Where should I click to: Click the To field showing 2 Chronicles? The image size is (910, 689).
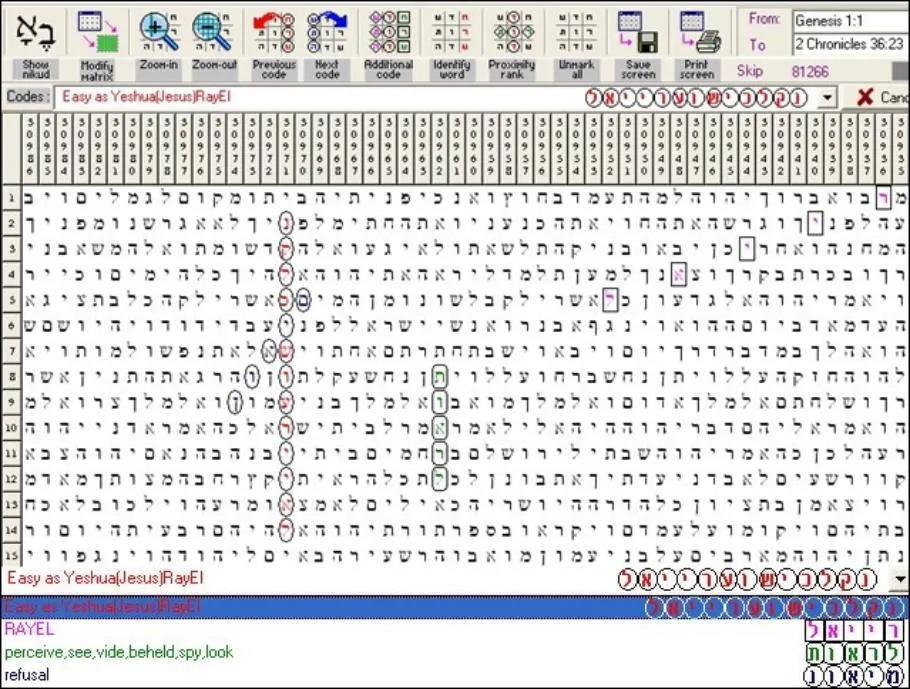coord(851,44)
